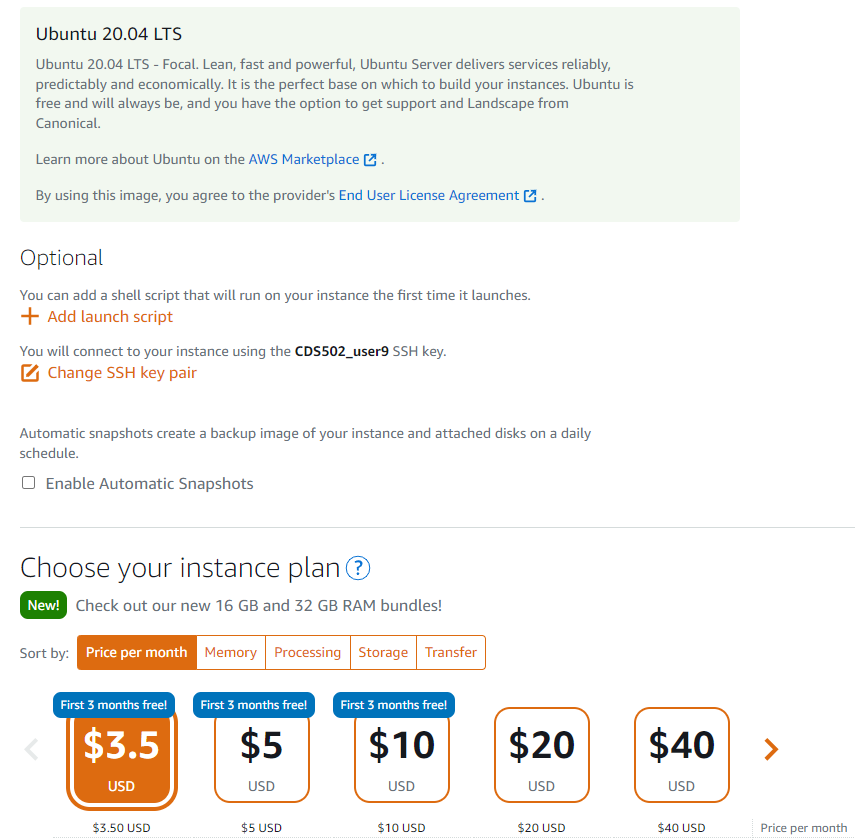Click Add launch script link
The width and height of the screenshot is (855, 840).
click(110, 317)
